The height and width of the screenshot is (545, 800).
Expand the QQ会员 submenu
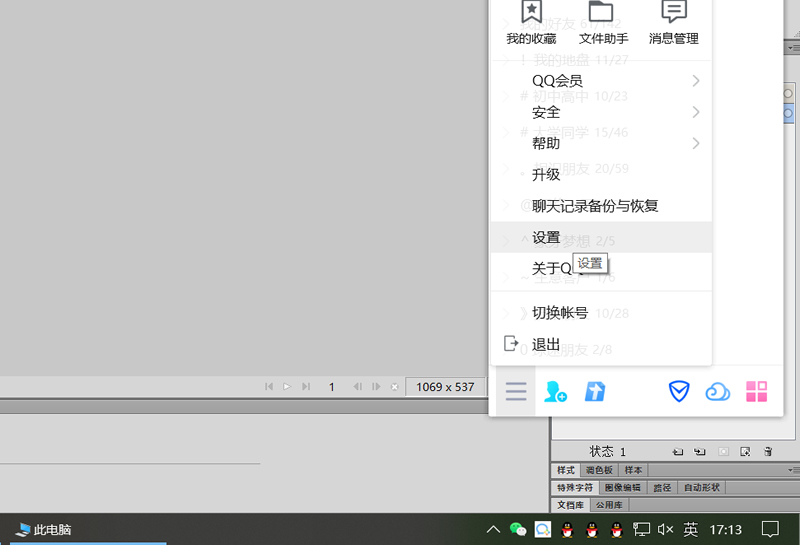[x=601, y=81]
